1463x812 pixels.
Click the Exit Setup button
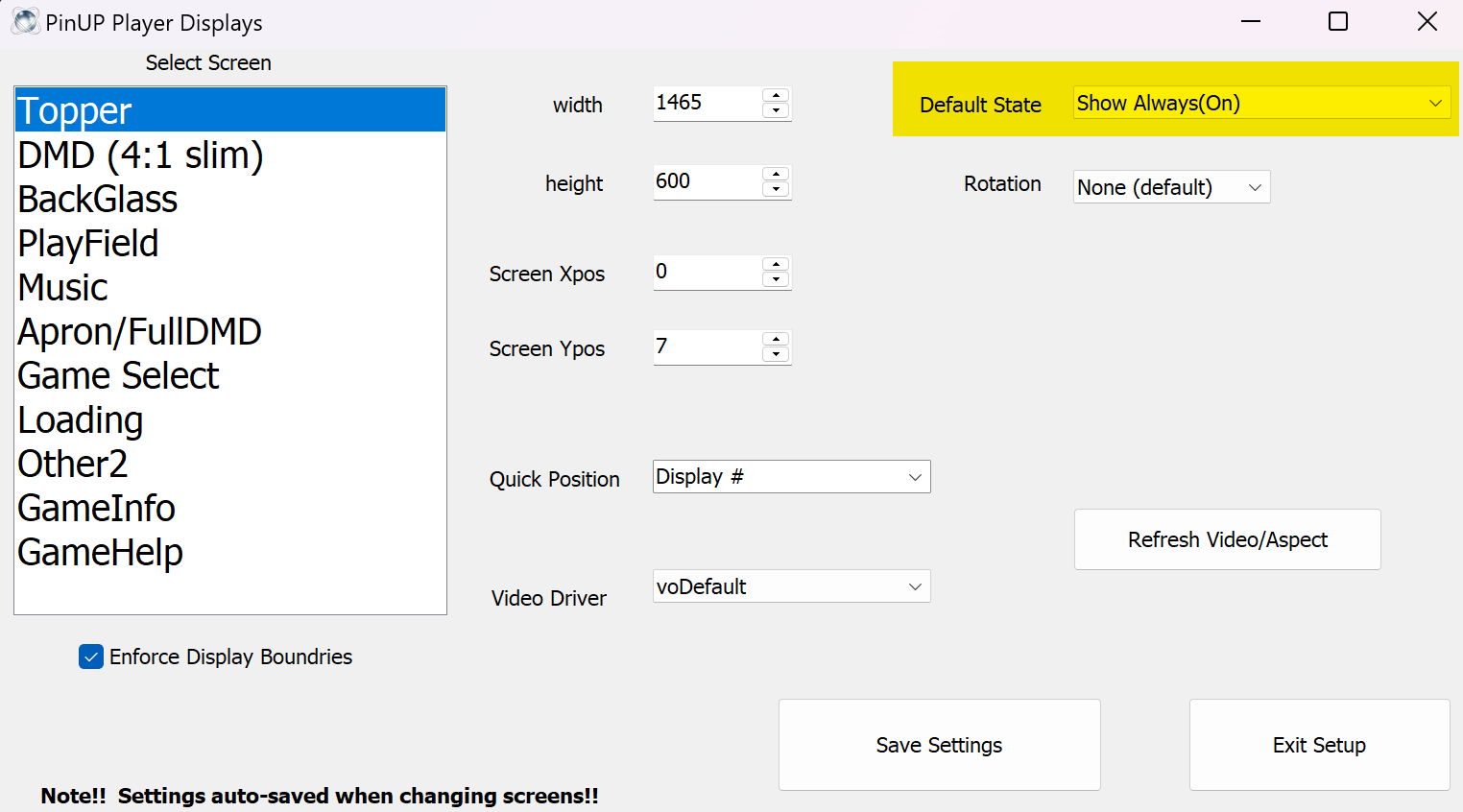coord(1319,745)
